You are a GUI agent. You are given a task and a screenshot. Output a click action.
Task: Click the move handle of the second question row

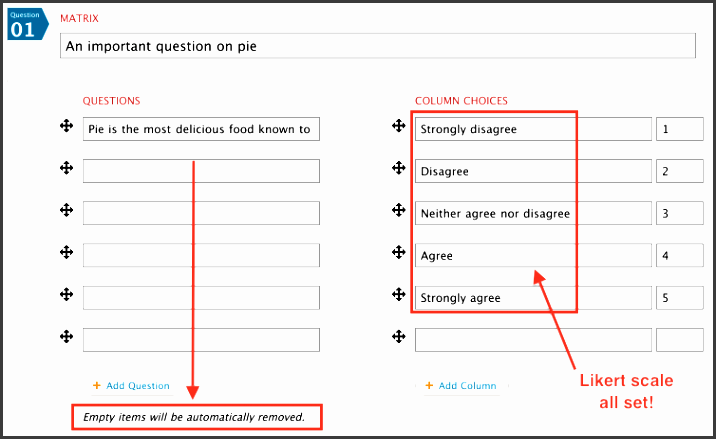[67, 168]
